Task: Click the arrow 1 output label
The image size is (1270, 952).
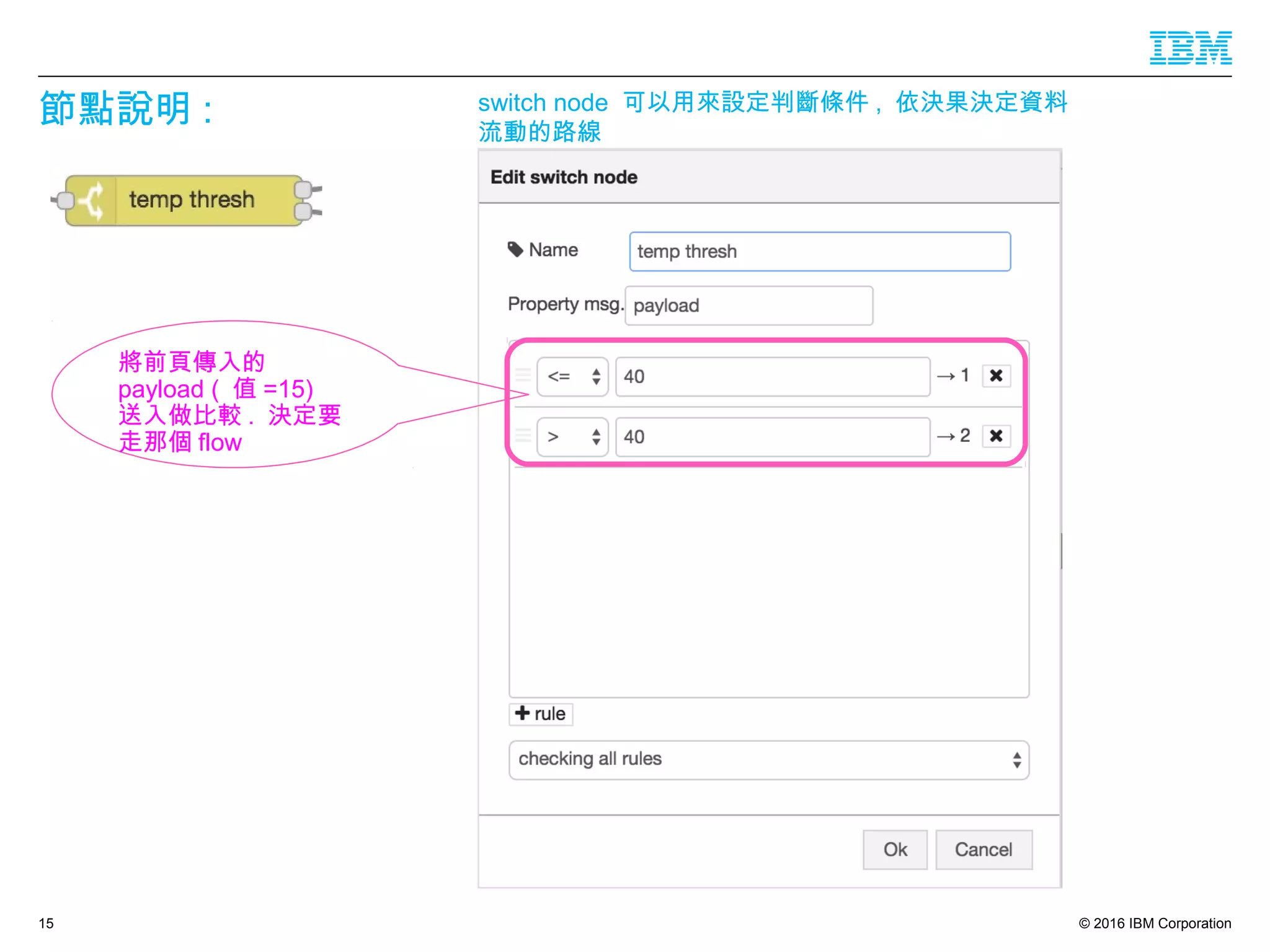Action: (953, 375)
